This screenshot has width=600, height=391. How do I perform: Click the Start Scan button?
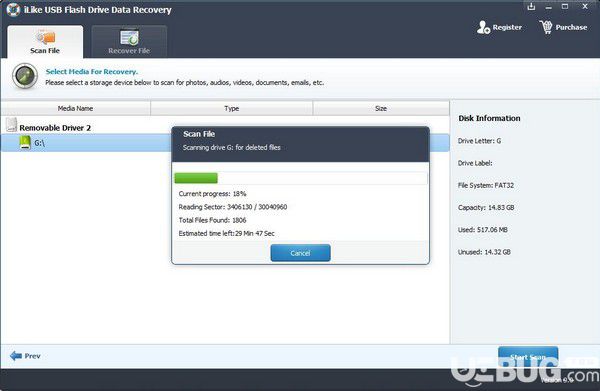tap(528, 357)
